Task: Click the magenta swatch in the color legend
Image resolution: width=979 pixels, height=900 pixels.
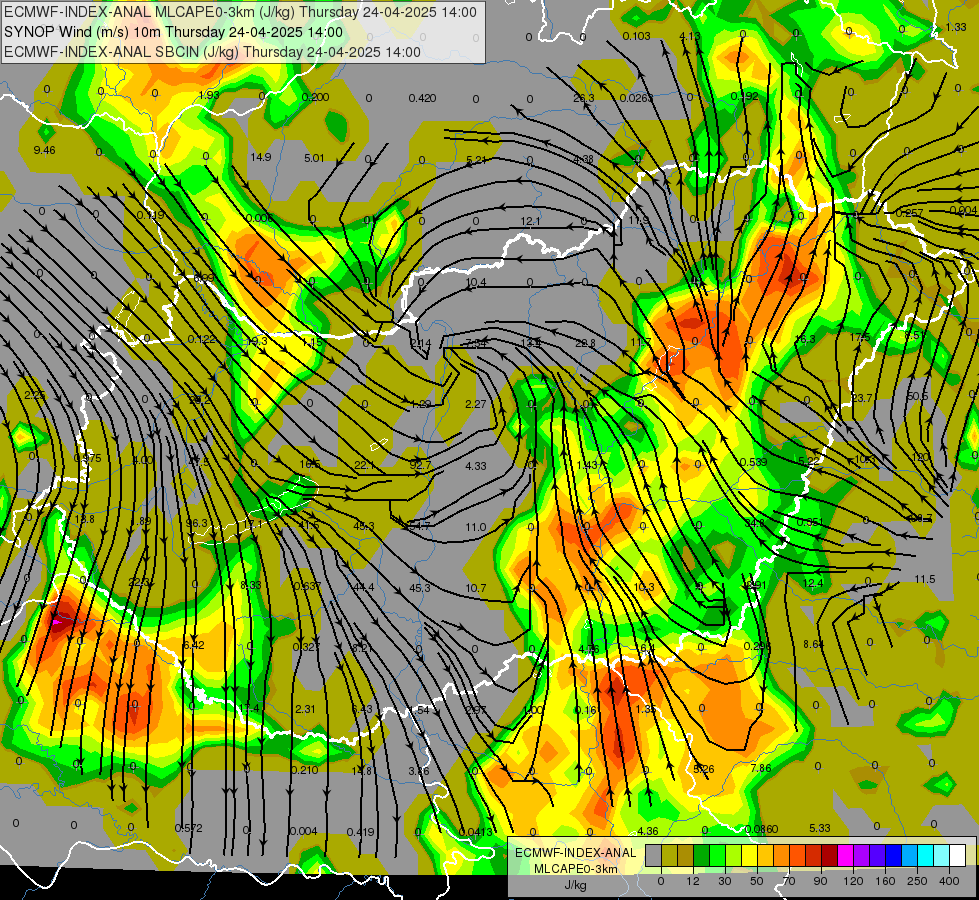Action: (846, 855)
